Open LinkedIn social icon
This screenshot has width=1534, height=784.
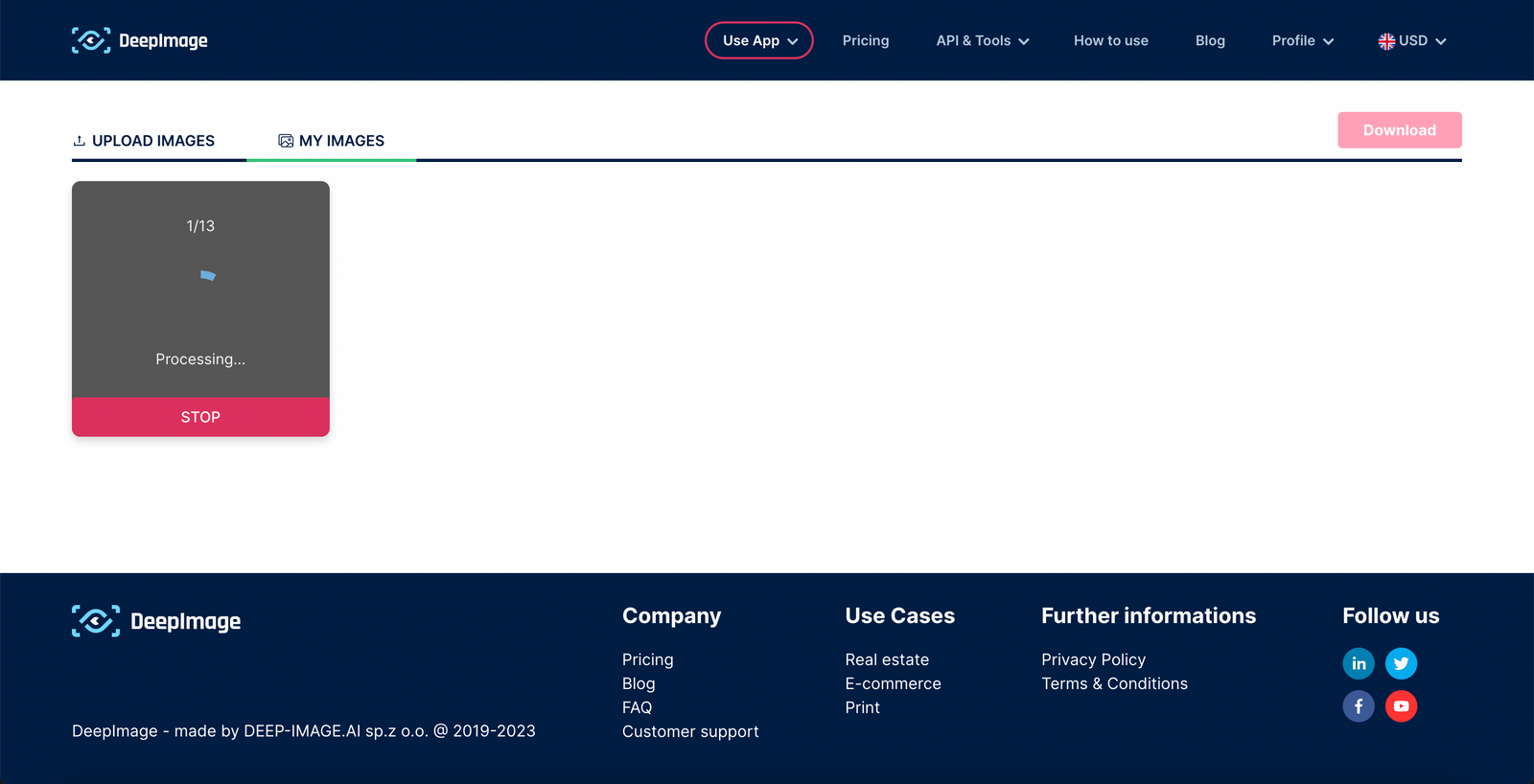click(1359, 663)
